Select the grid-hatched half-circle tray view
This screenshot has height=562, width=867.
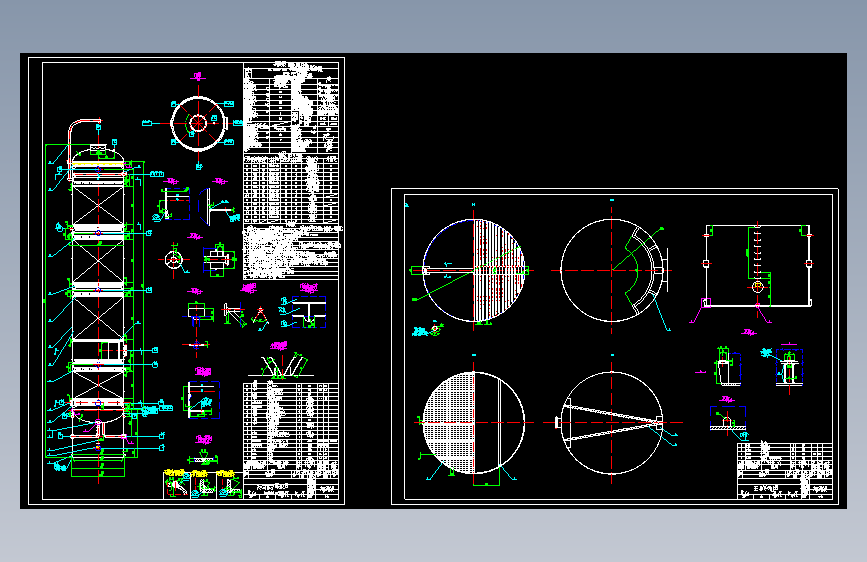473,423
